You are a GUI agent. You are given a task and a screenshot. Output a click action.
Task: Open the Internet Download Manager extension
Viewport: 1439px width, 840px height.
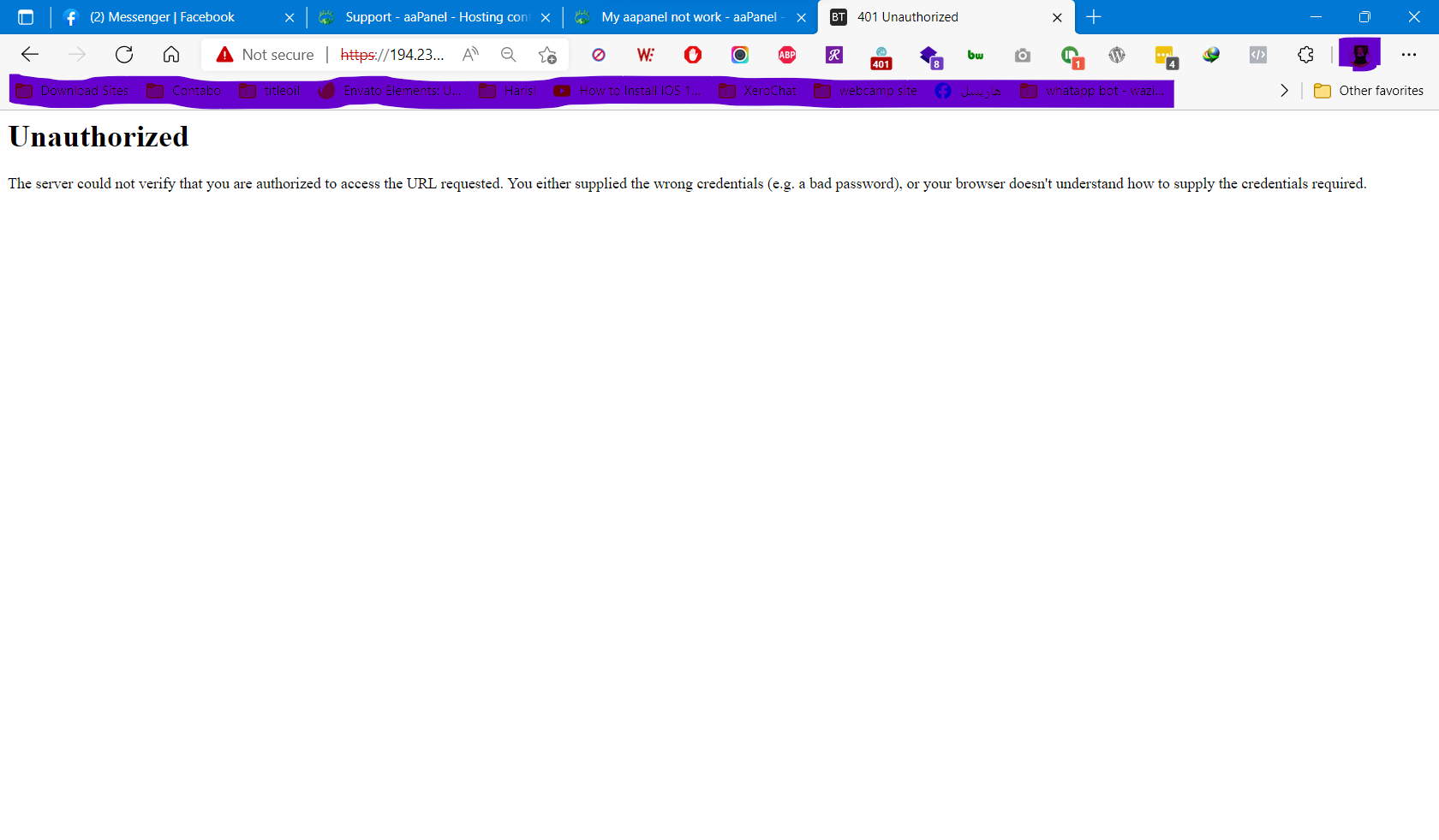coord(1211,55)
